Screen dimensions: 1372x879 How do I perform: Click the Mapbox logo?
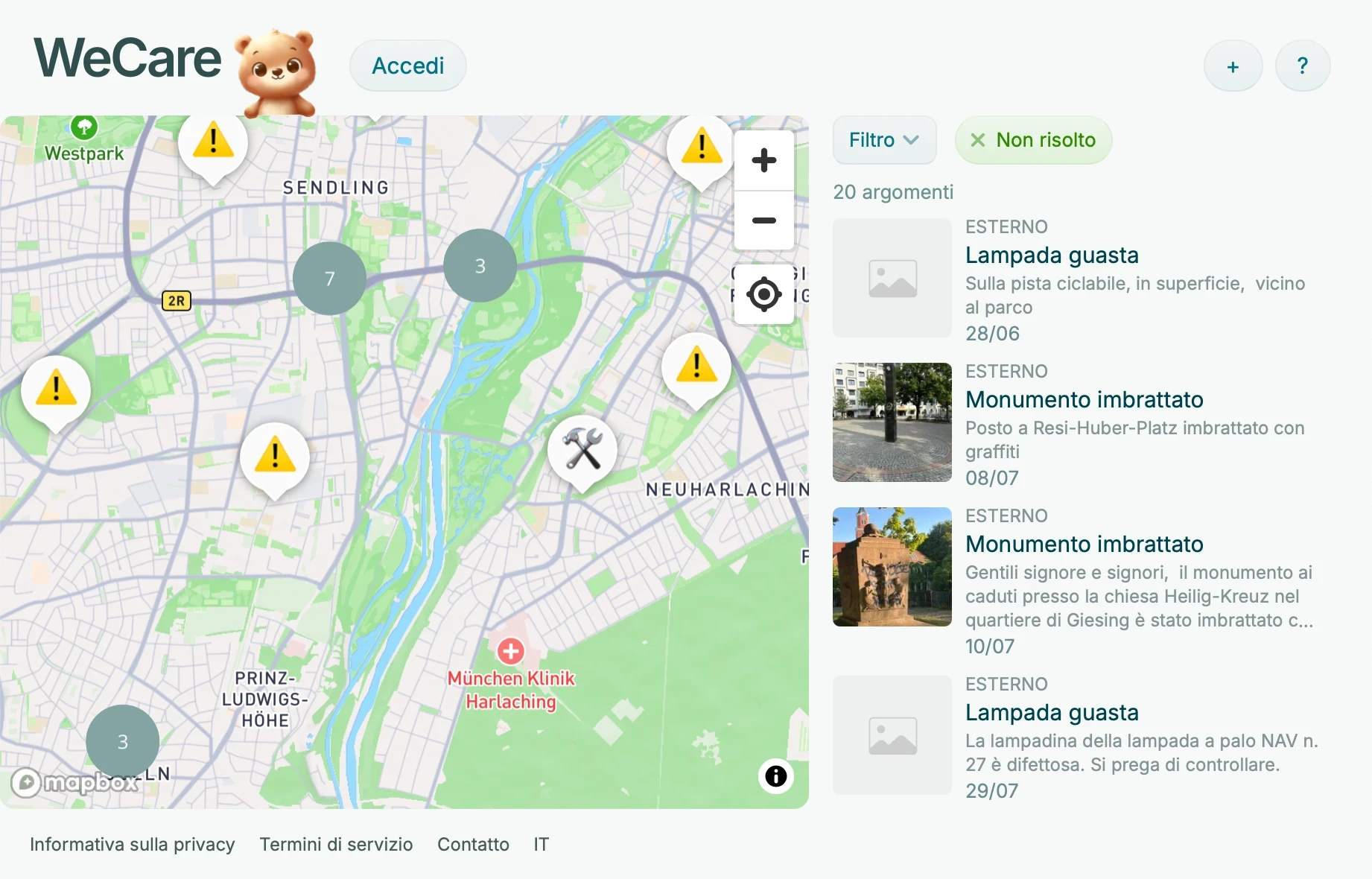(77, 783)
